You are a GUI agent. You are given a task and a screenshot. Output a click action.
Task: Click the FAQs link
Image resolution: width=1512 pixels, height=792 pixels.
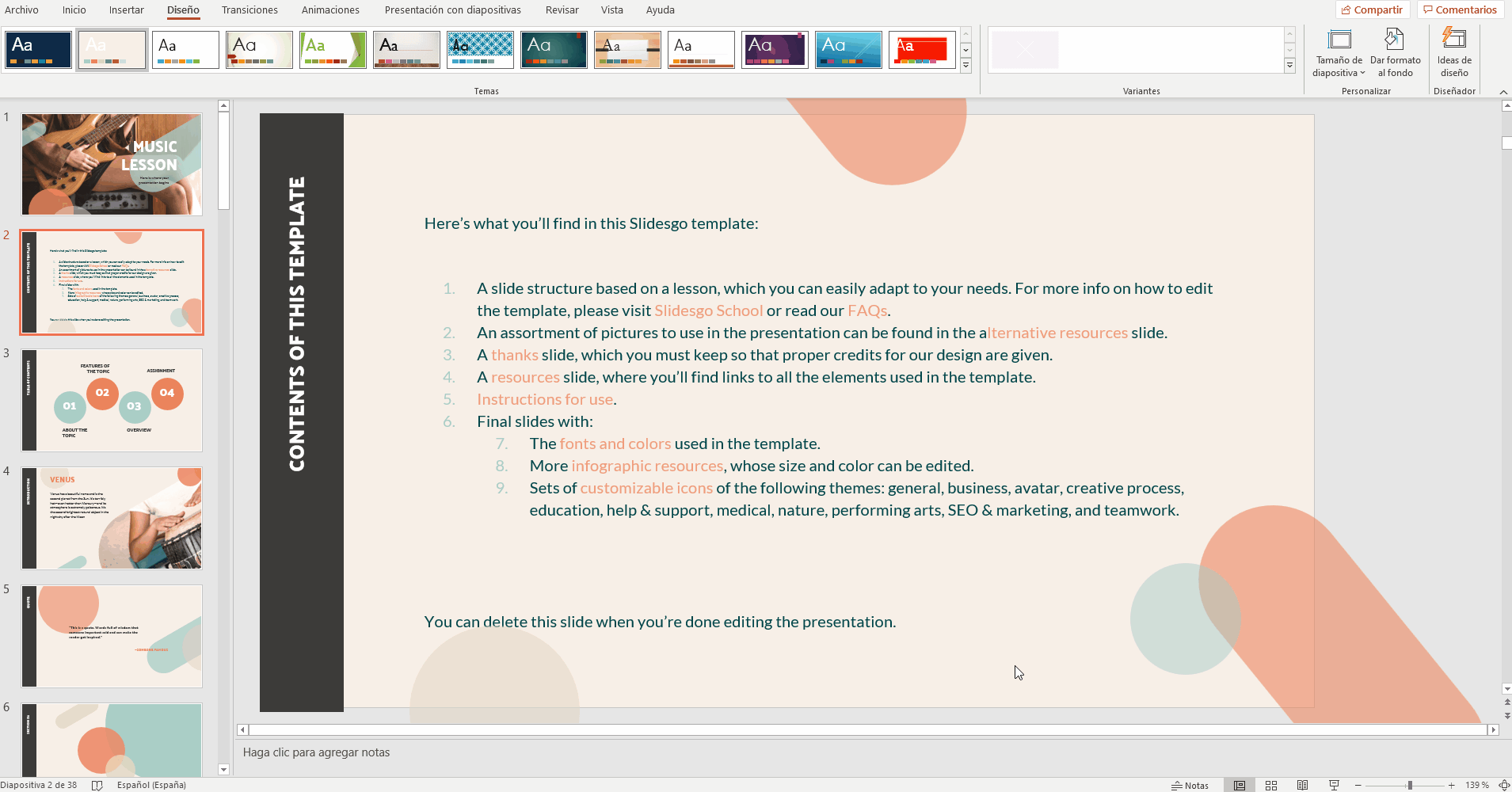(867, 310)
